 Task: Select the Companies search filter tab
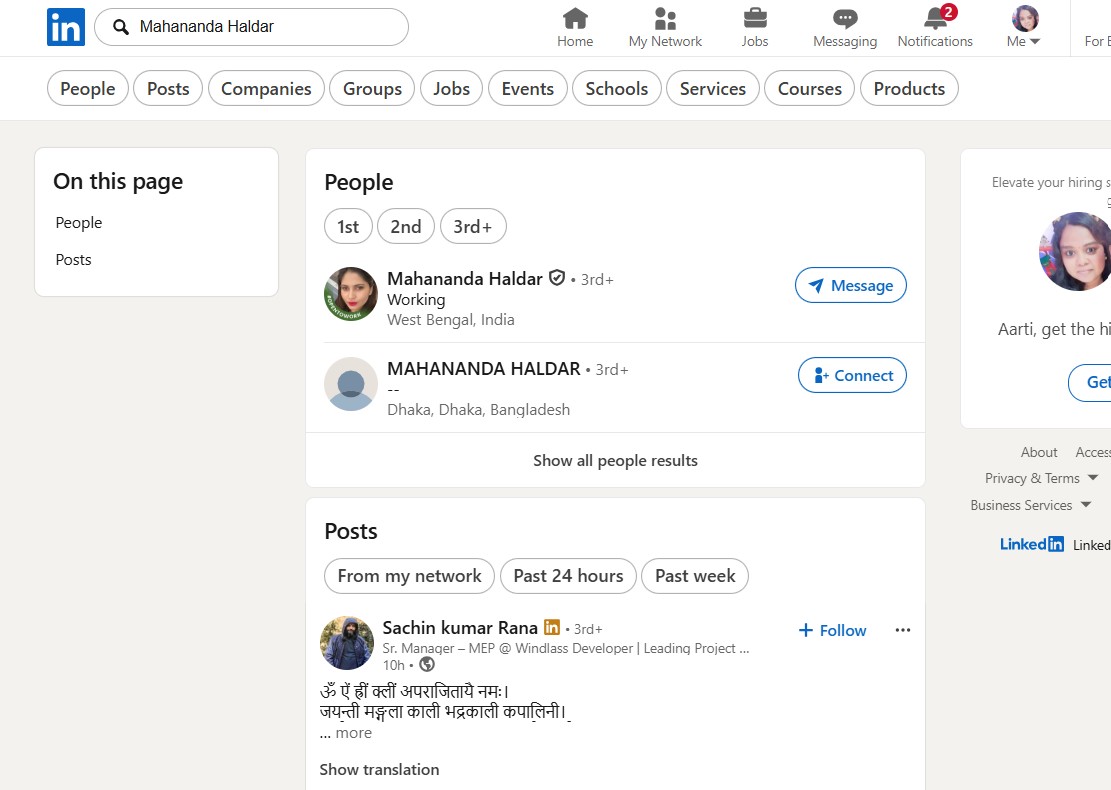266,89
